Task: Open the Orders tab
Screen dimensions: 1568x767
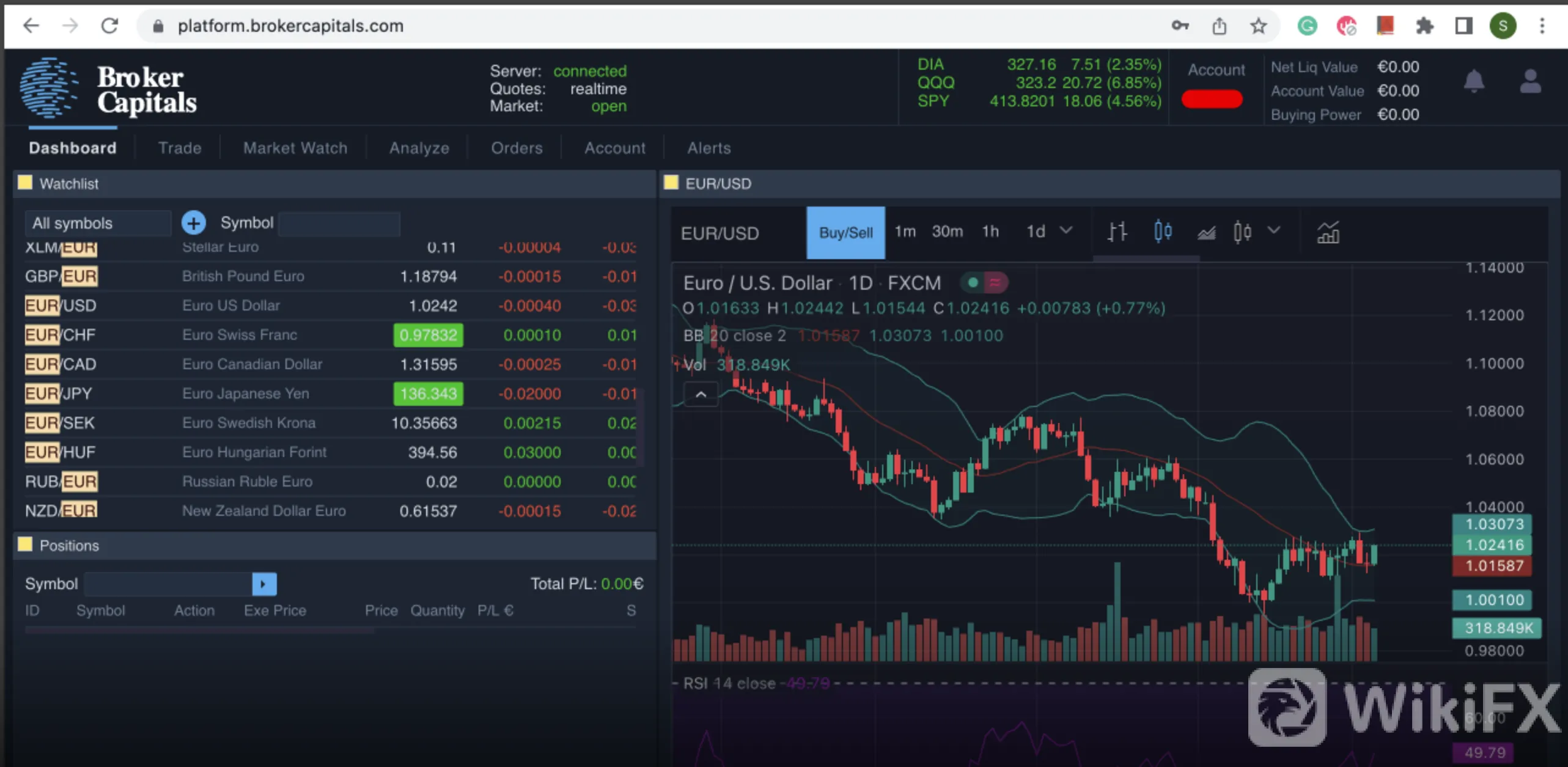Action: [x=517, y=148]
